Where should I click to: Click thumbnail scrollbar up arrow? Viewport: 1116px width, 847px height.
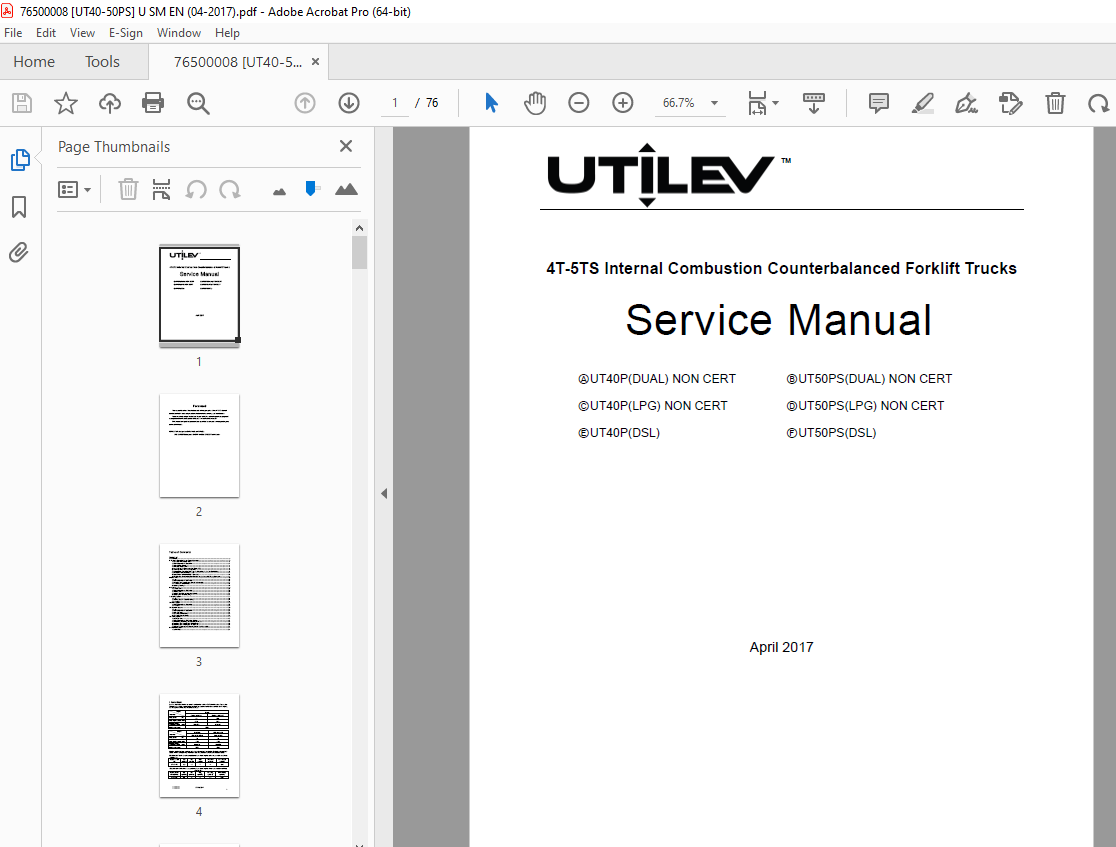point(359,228)
